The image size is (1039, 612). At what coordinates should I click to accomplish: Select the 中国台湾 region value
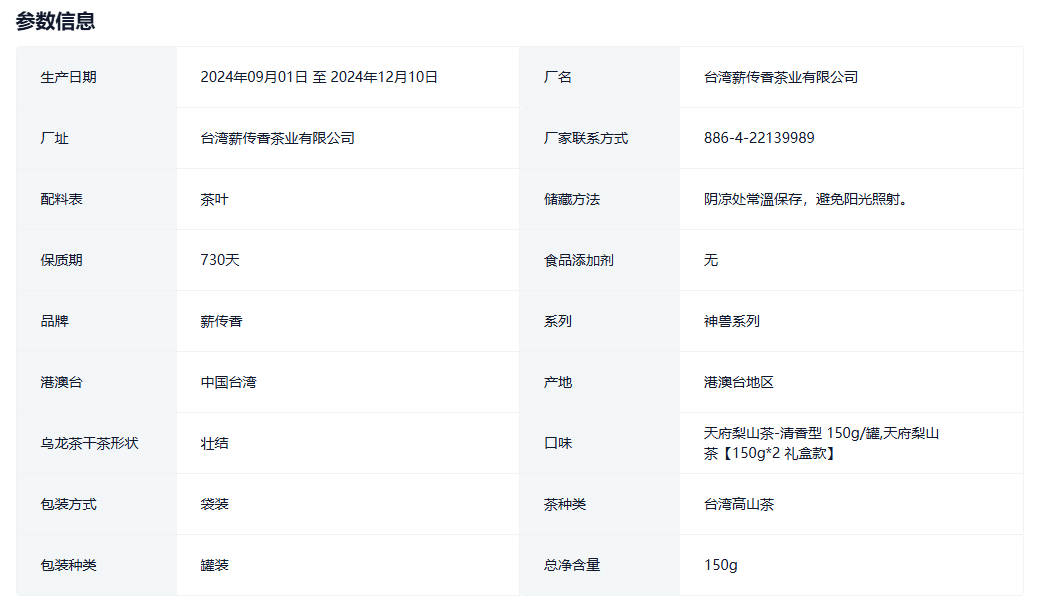click(x=228, y=382)
